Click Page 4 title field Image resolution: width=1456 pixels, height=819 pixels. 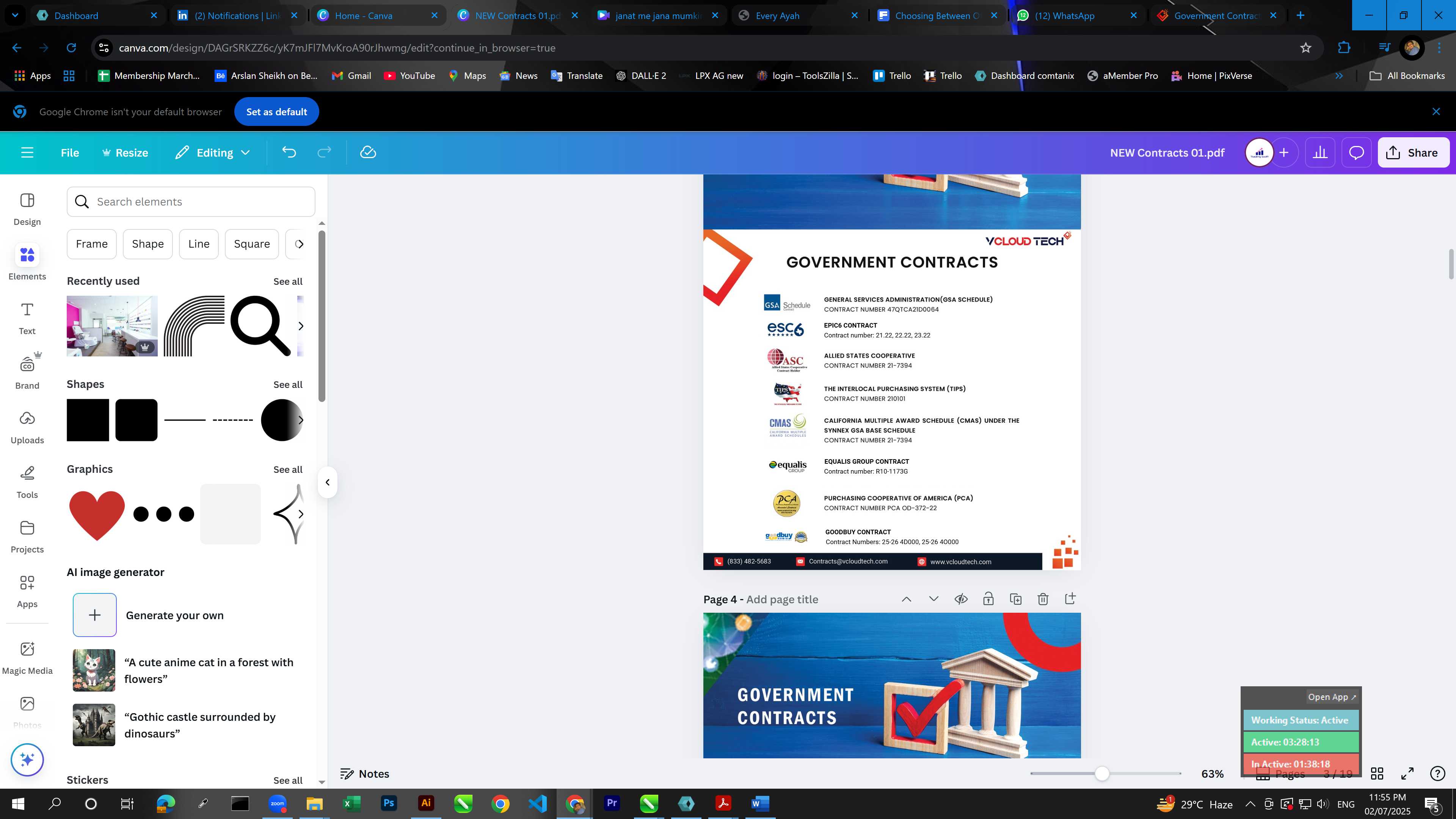coord(782,600)
